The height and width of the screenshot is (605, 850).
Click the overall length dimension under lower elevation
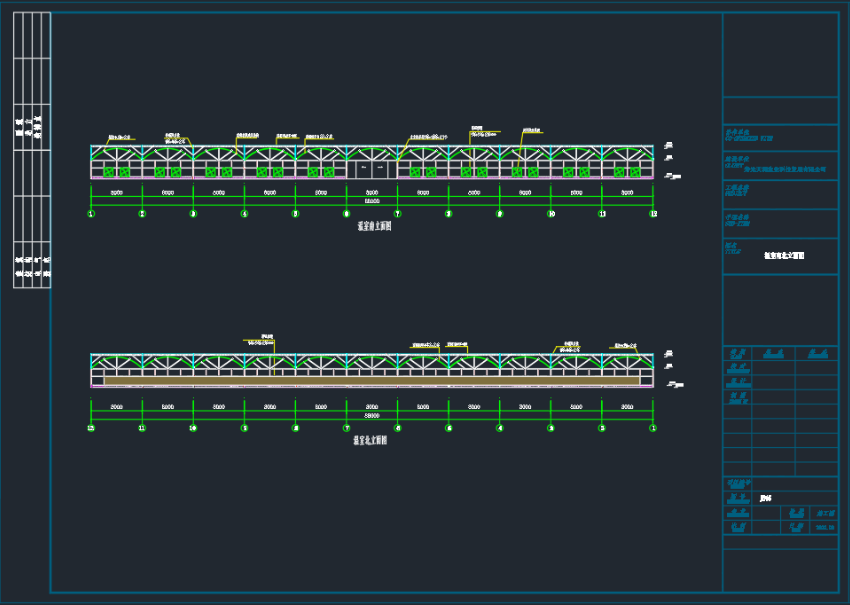point(372,415)
